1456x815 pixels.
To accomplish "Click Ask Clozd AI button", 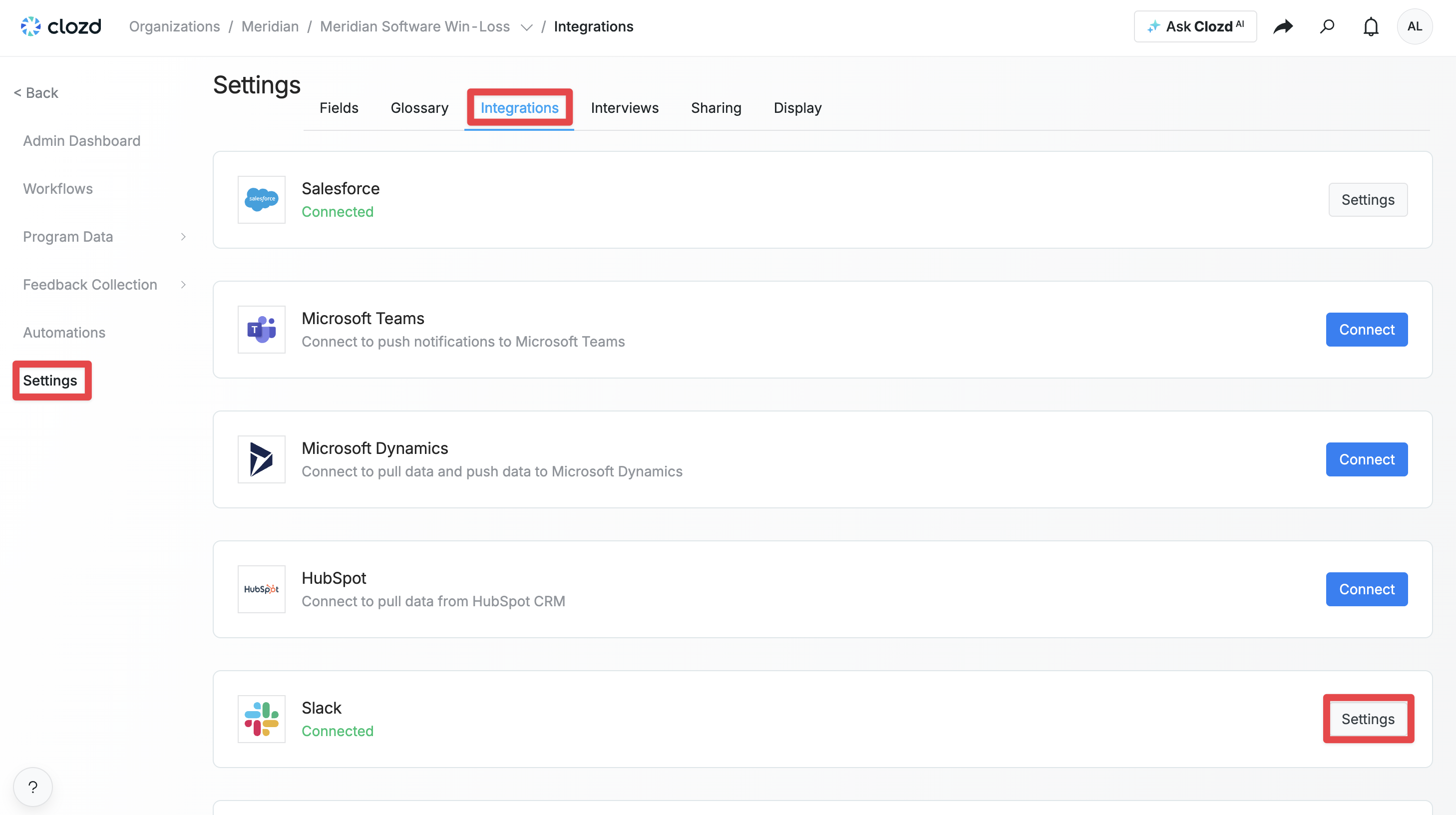I will (x=1195, y=26).
